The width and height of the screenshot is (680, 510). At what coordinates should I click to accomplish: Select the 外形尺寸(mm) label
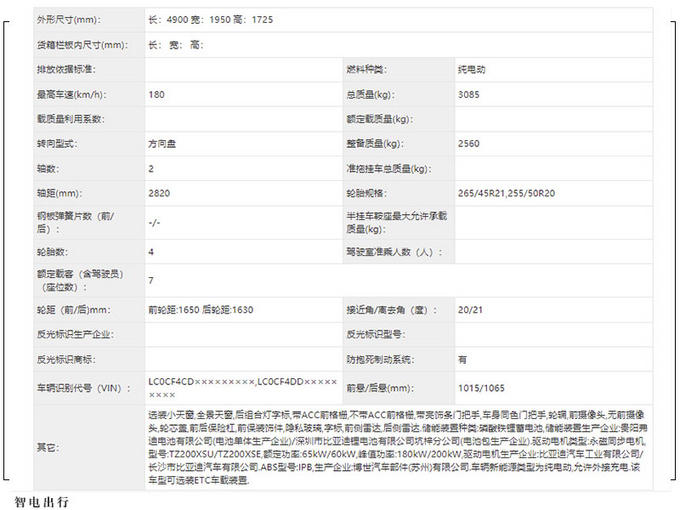[69, 20]
